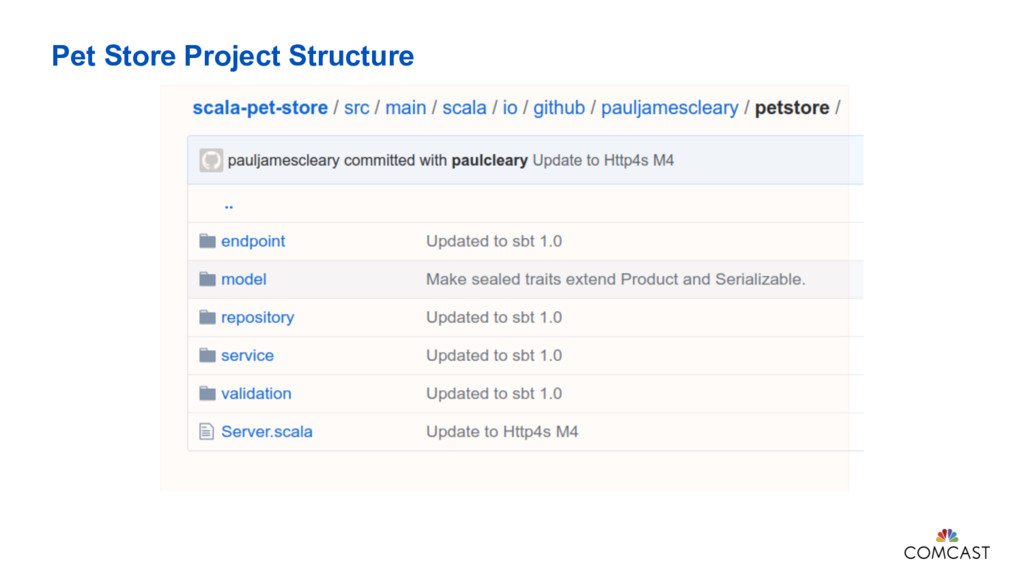
Task: Select the src breadcrumb segment
Action: [356, 108]
